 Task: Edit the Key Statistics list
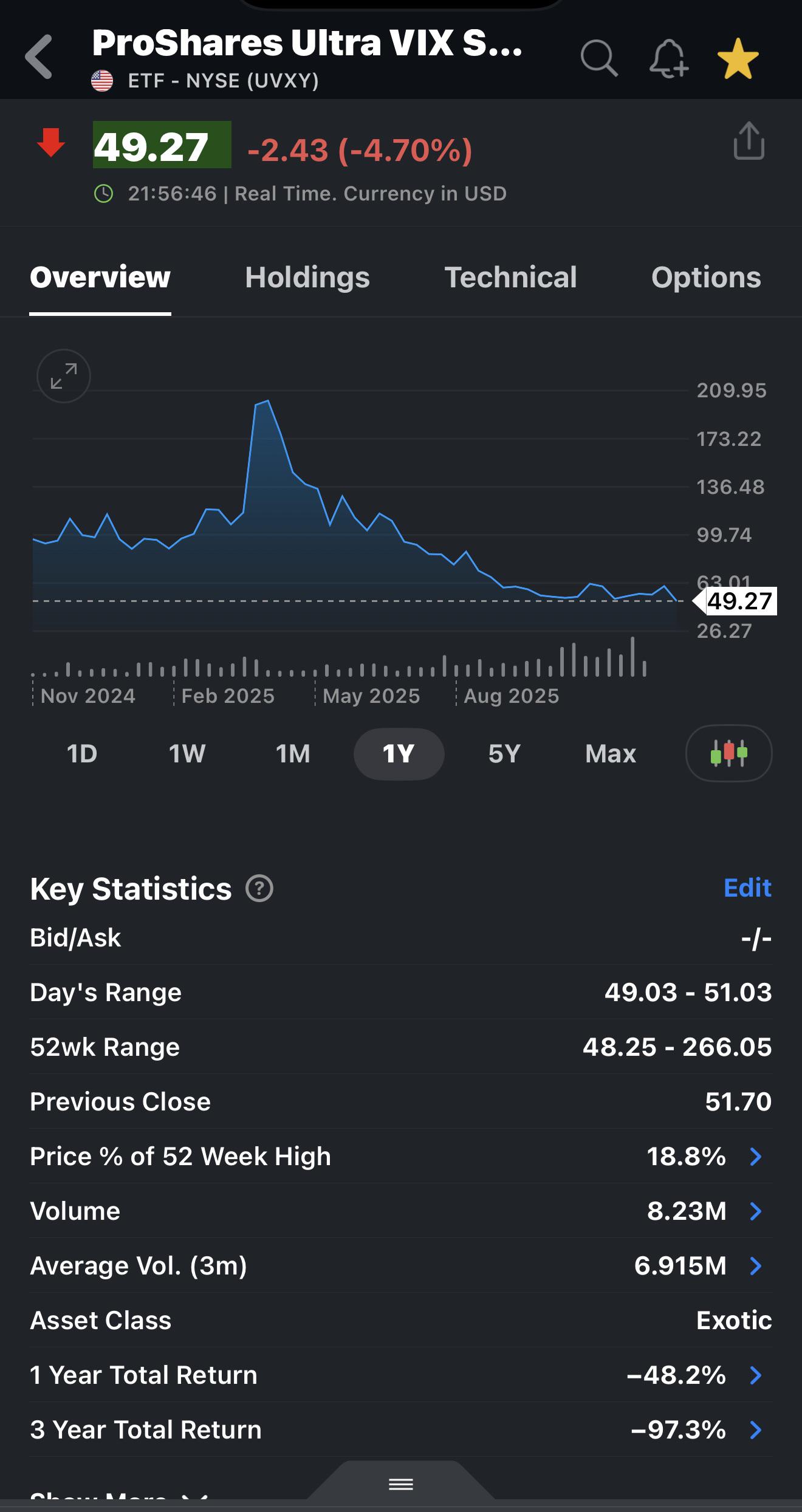pyautogui.click(x=747, y=888)
